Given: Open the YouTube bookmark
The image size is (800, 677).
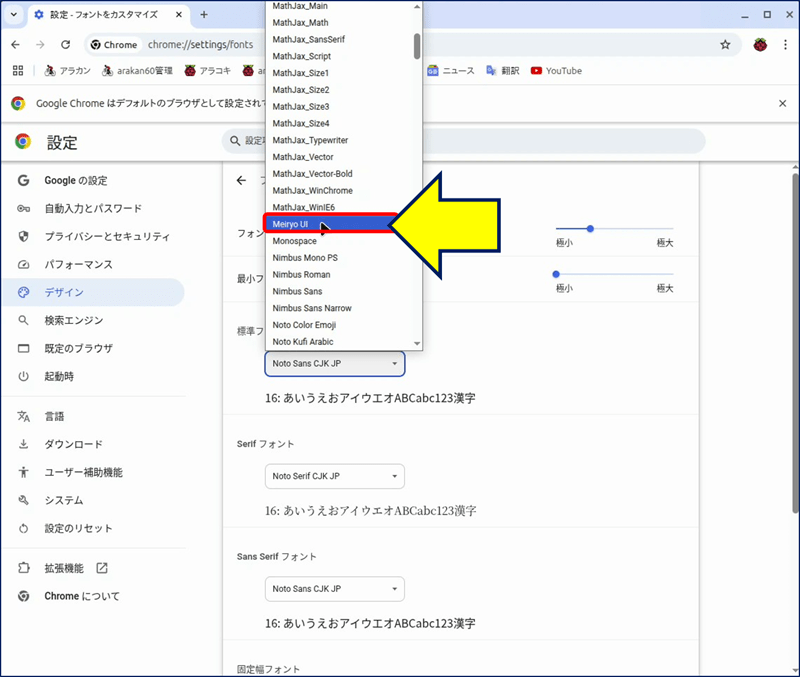Looking at the screenshot, I should coord(556,71).
